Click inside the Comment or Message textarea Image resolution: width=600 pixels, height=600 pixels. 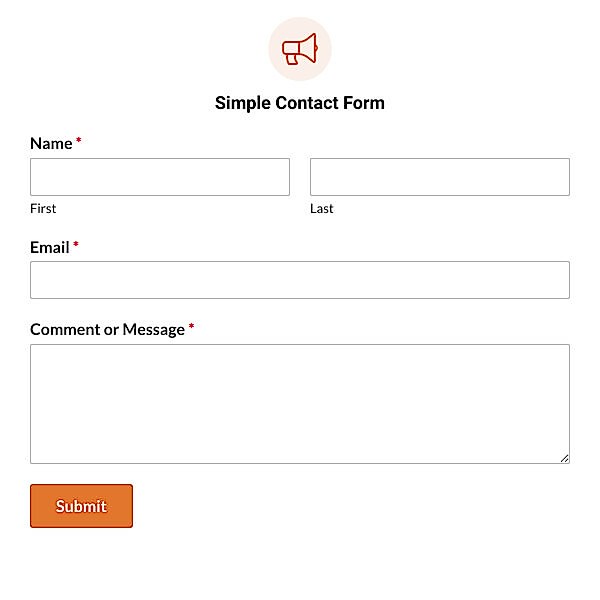(x=300, y=404)
